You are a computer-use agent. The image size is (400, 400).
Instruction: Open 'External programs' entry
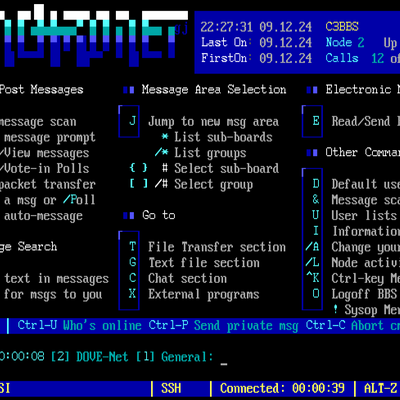[204, 295]
